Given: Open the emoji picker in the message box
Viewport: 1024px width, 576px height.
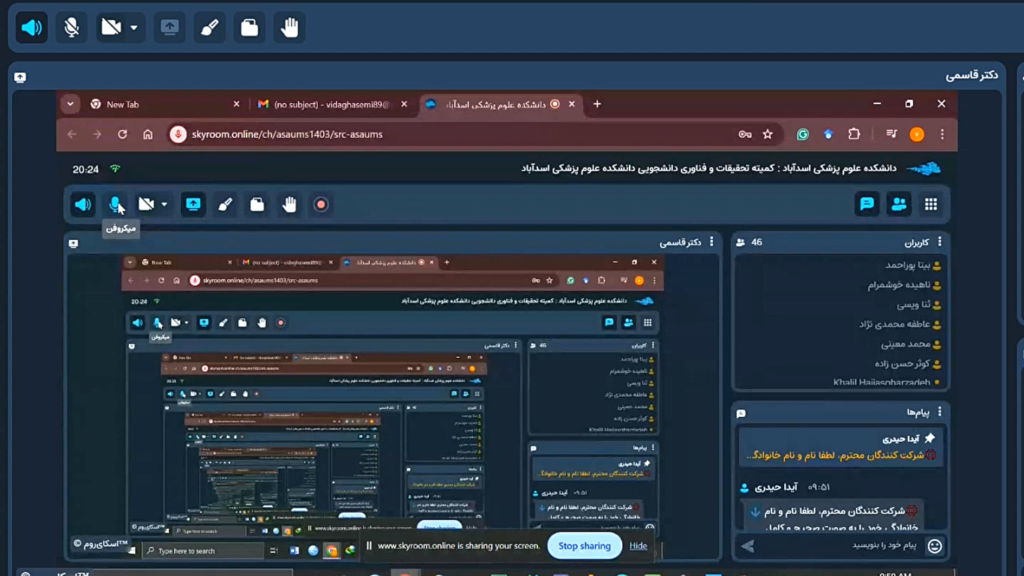Looking at the screenshot, I should (x=934, y=545).
